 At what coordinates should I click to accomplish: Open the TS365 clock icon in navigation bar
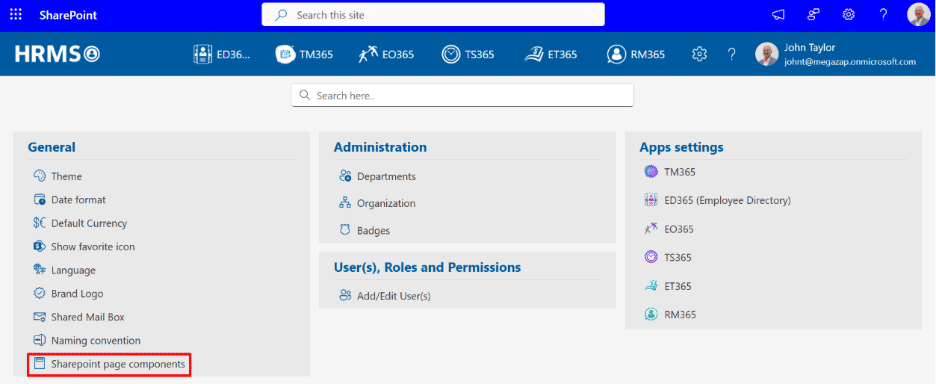coord(451,54)
